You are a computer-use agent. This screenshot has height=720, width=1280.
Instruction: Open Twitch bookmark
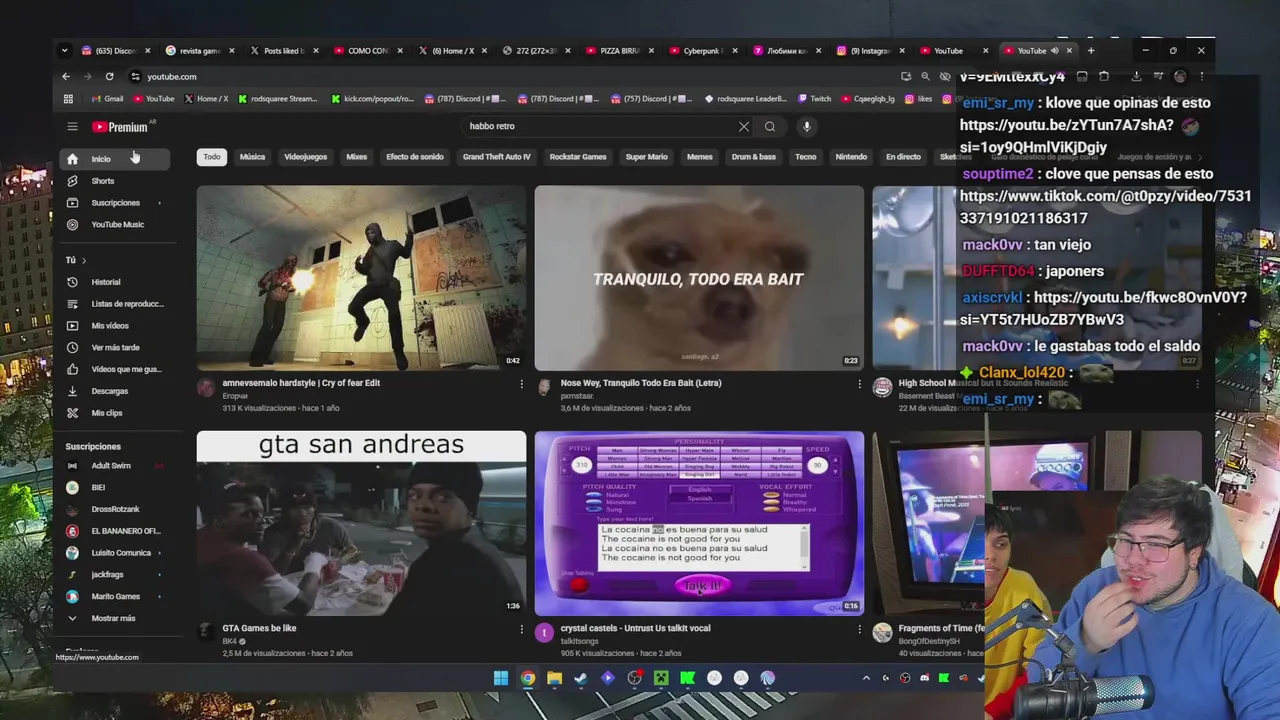click(814, 99)
